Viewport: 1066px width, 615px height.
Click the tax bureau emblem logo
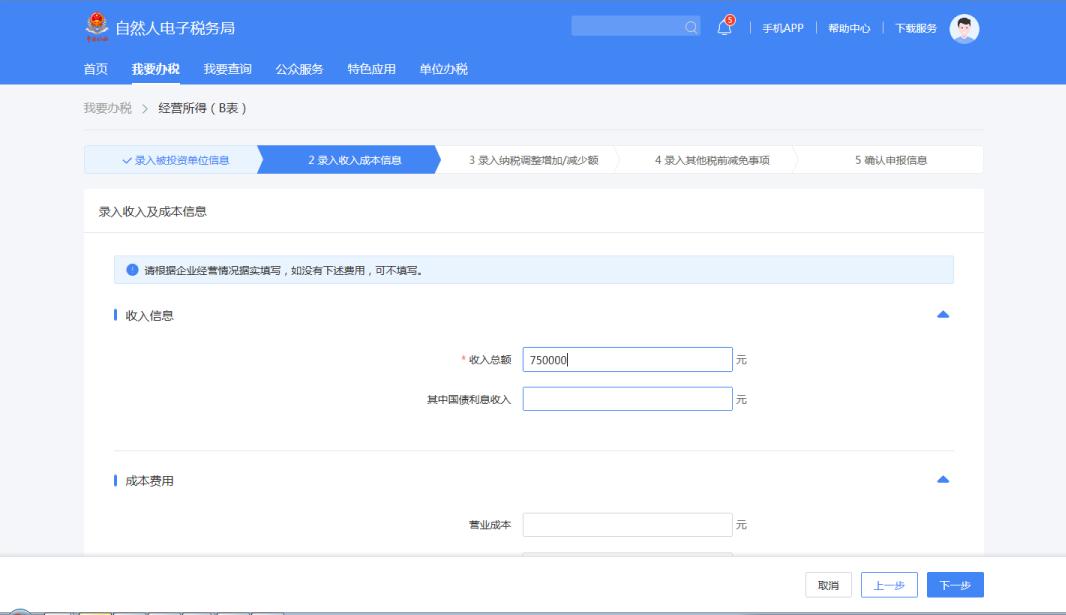coord(95,27)
